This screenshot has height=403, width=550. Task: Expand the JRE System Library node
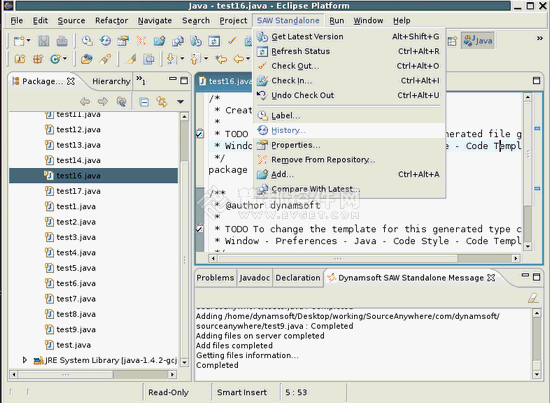click(25, 360)
